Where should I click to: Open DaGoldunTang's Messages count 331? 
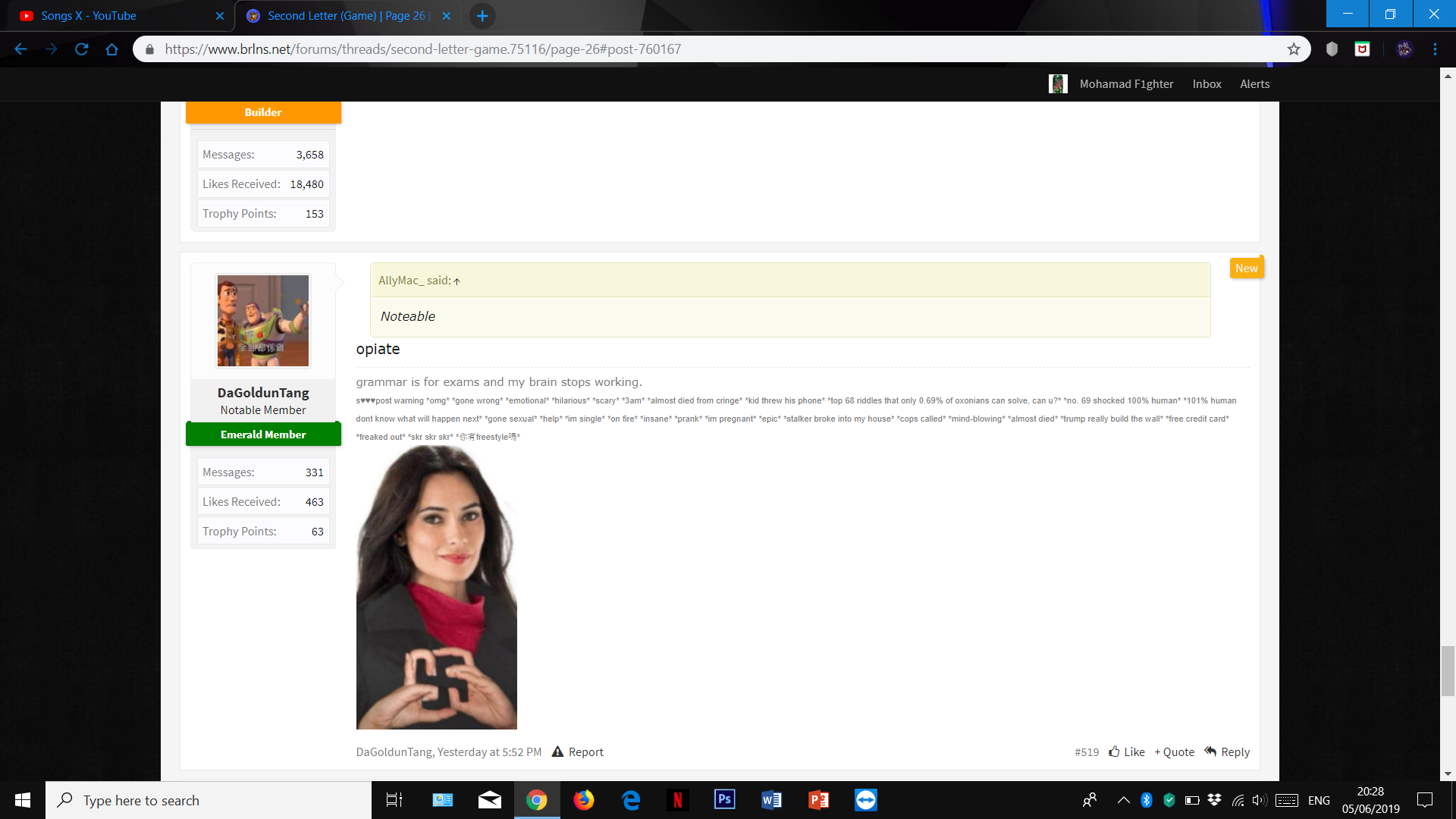314,472
